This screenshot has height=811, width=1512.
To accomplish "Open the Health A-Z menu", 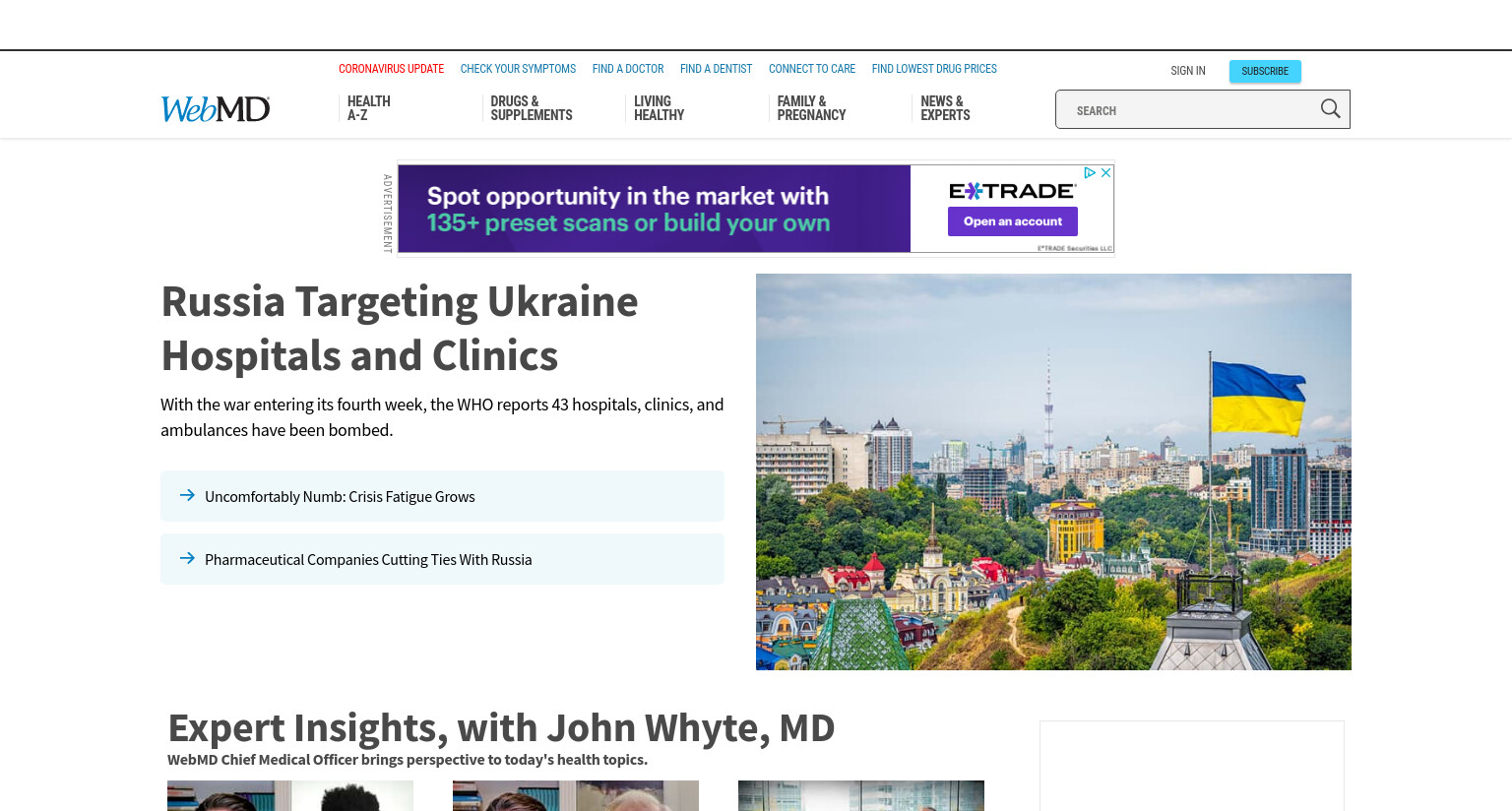I will 369,108.
